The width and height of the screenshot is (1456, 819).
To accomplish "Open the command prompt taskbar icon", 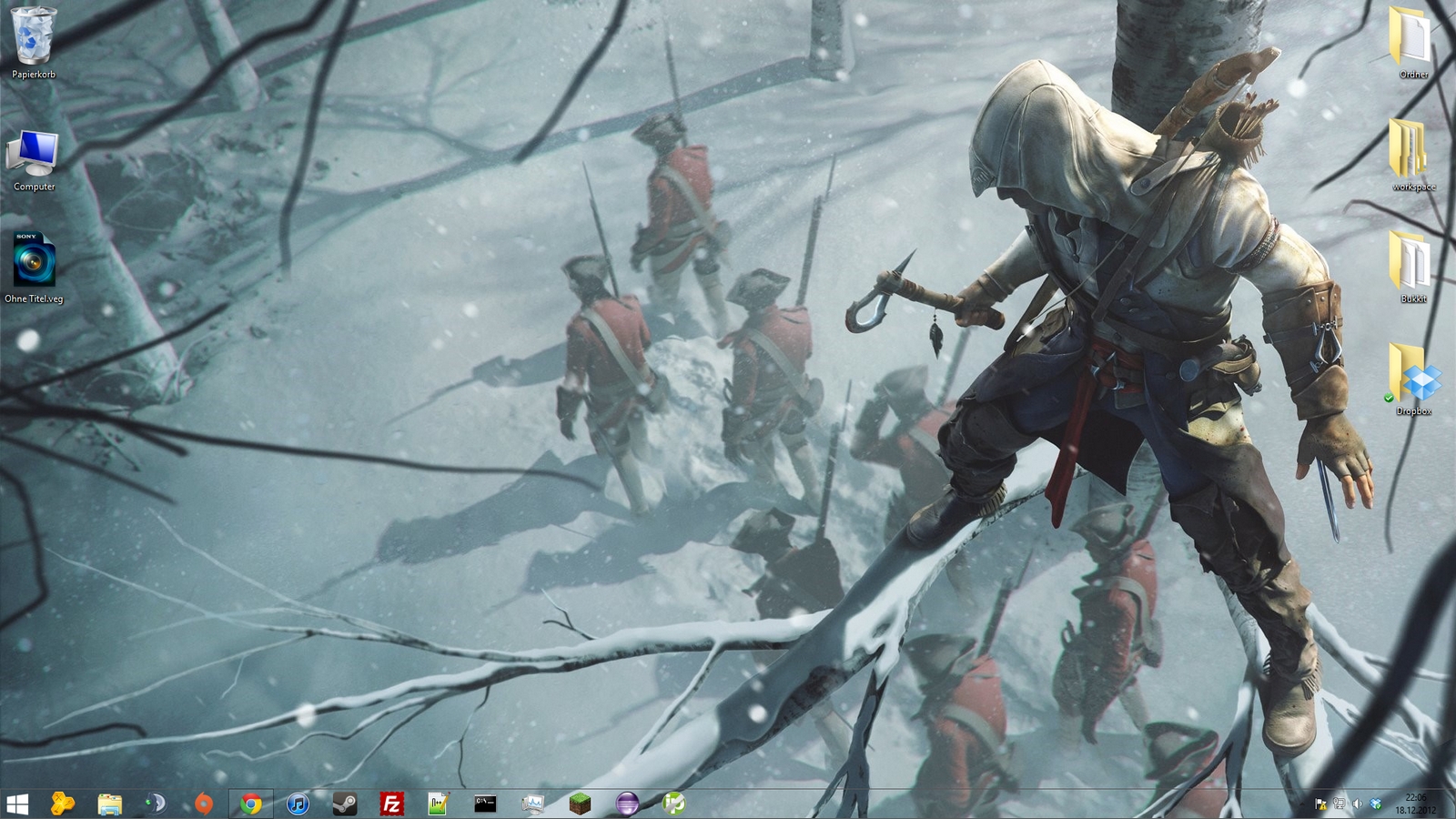I will [486, 804].
